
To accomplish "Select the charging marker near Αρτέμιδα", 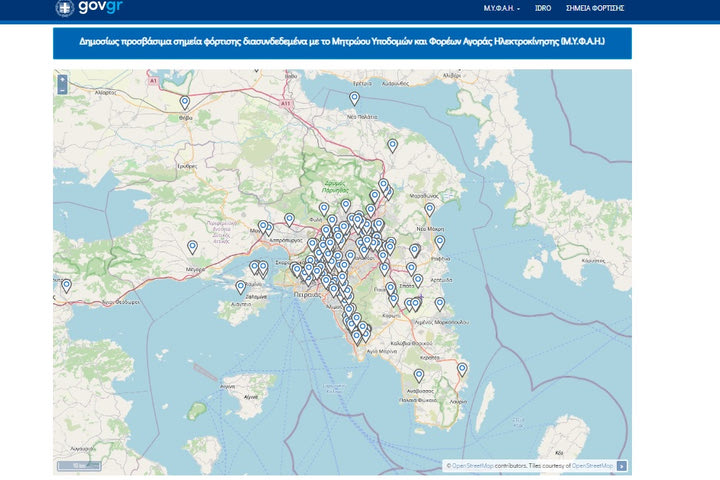I will 418,281.
